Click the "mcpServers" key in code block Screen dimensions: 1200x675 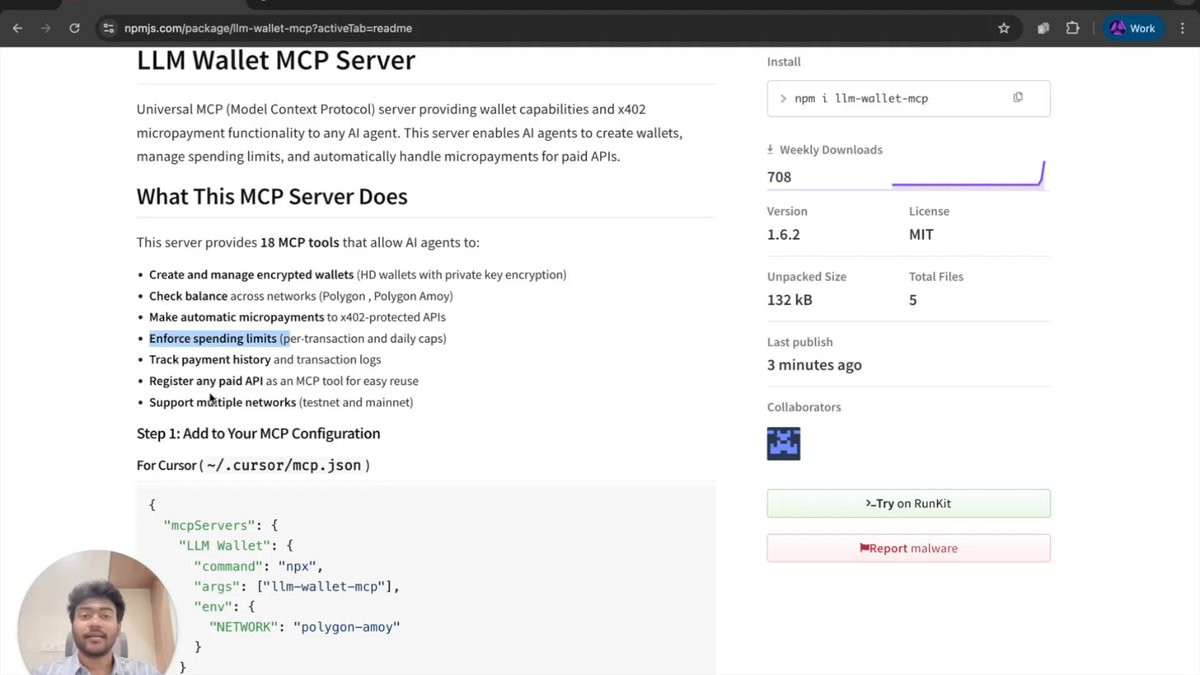click(x=209, y=525)
